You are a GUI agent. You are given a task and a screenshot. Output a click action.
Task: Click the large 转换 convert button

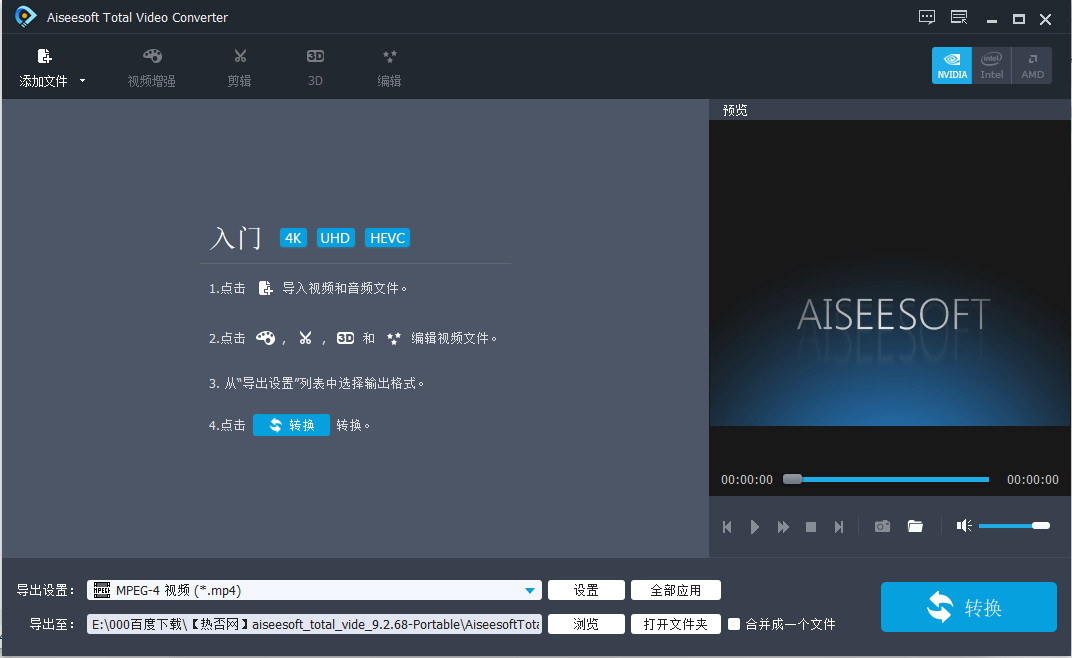(968, 607)
